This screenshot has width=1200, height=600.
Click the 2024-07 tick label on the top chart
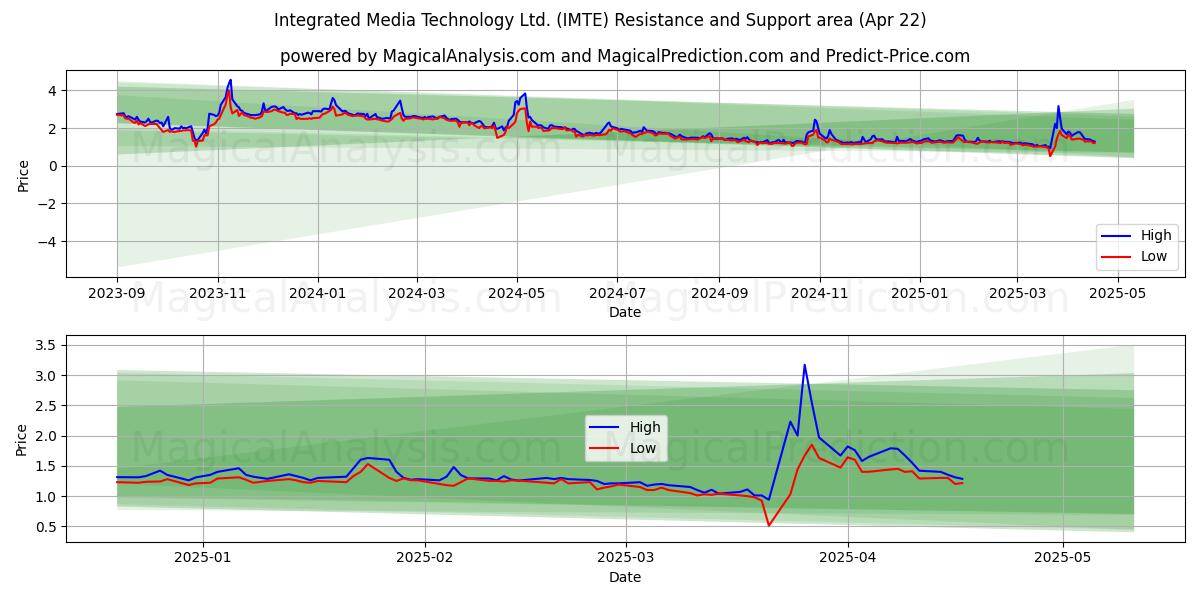[617, 295]
